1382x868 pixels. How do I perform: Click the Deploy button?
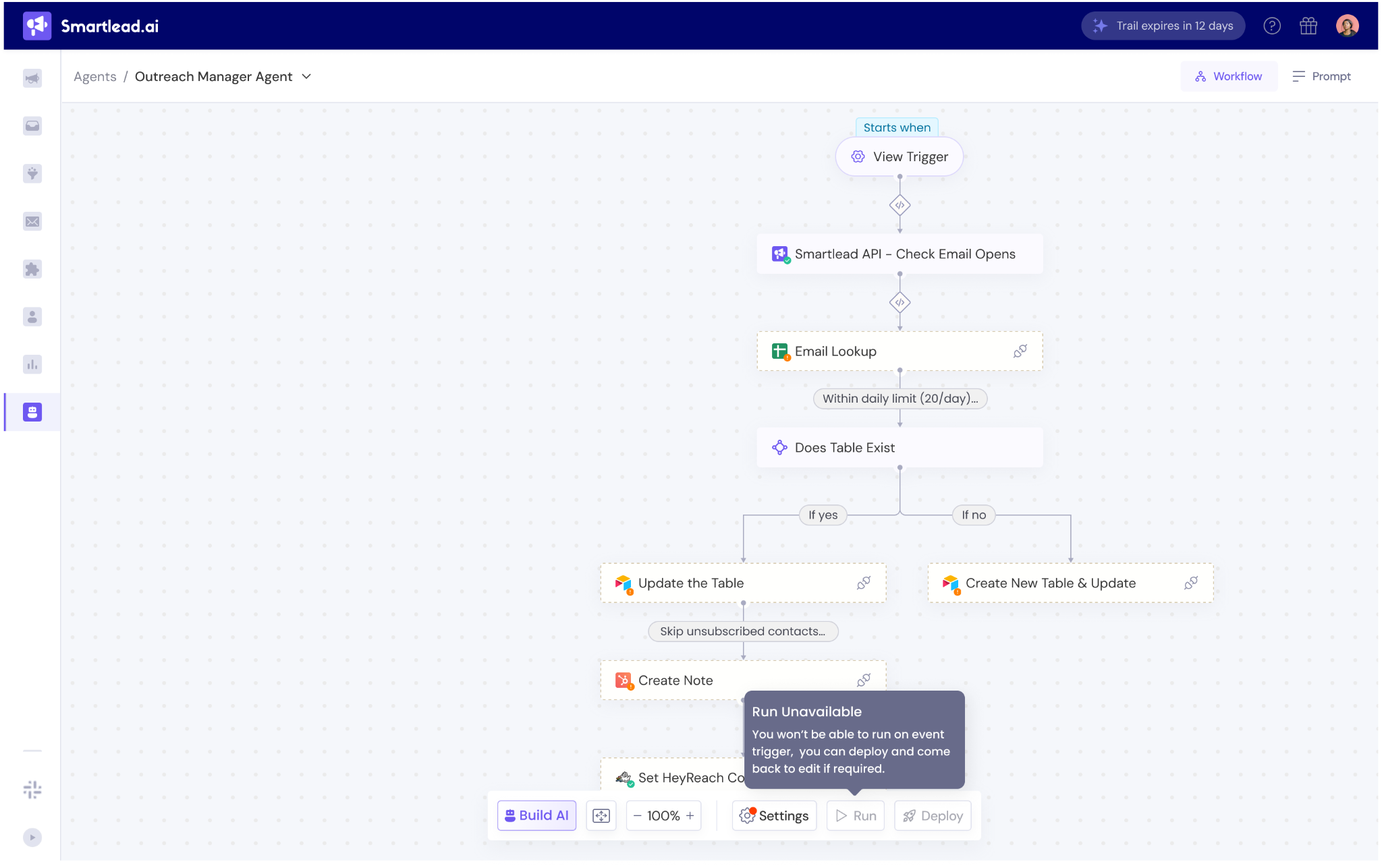click(x=933, y=815)
